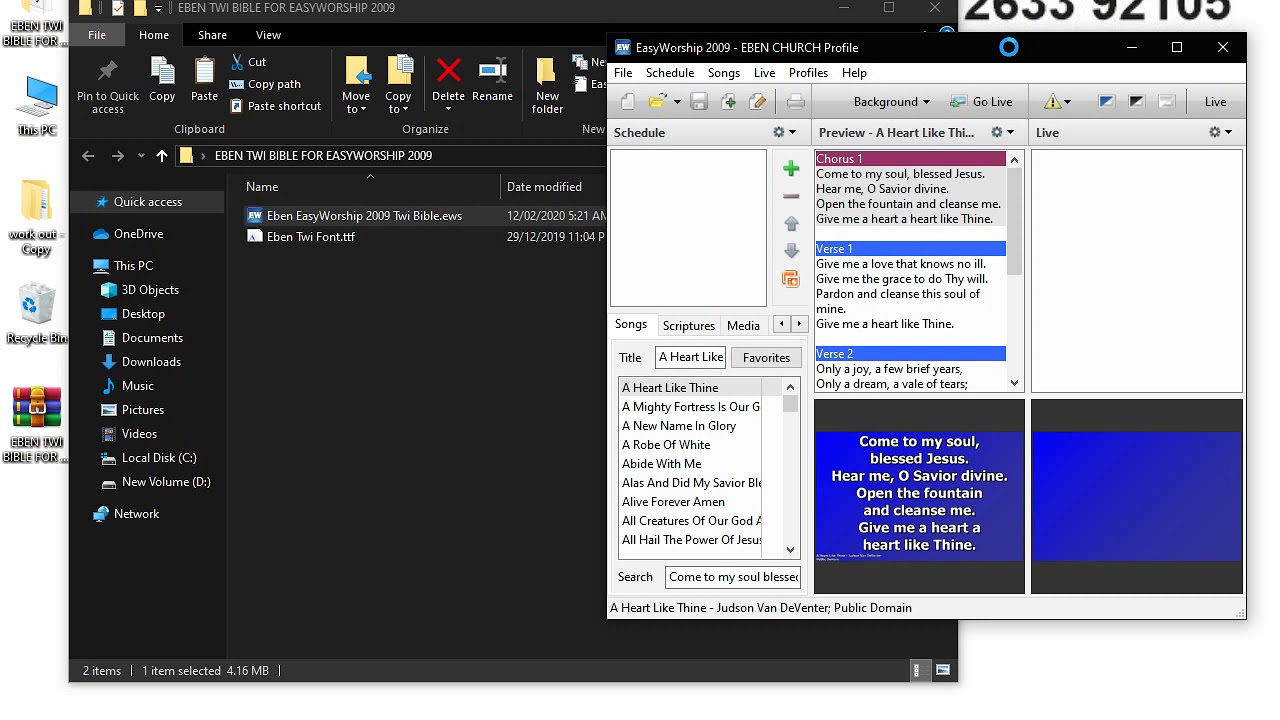Screen dimensions: 1280x720
Task: Click the green plus add-to-schedule icon
Action: click(791, 169)
